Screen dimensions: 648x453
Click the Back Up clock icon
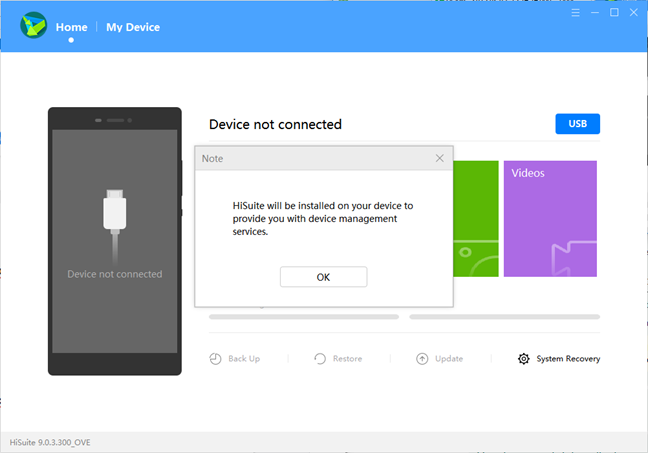pyautogui.click(x=215, y=359)
